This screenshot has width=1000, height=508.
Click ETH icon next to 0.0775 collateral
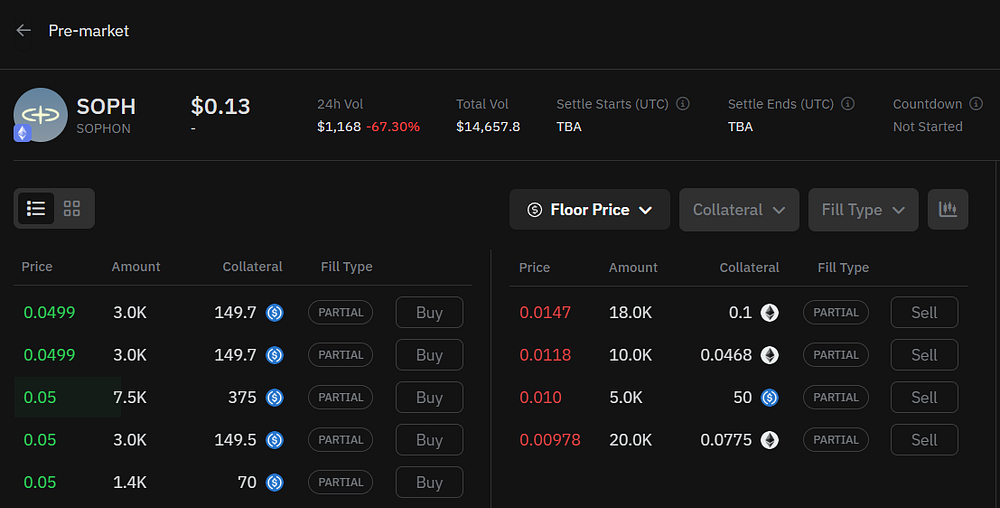[770, 440]
